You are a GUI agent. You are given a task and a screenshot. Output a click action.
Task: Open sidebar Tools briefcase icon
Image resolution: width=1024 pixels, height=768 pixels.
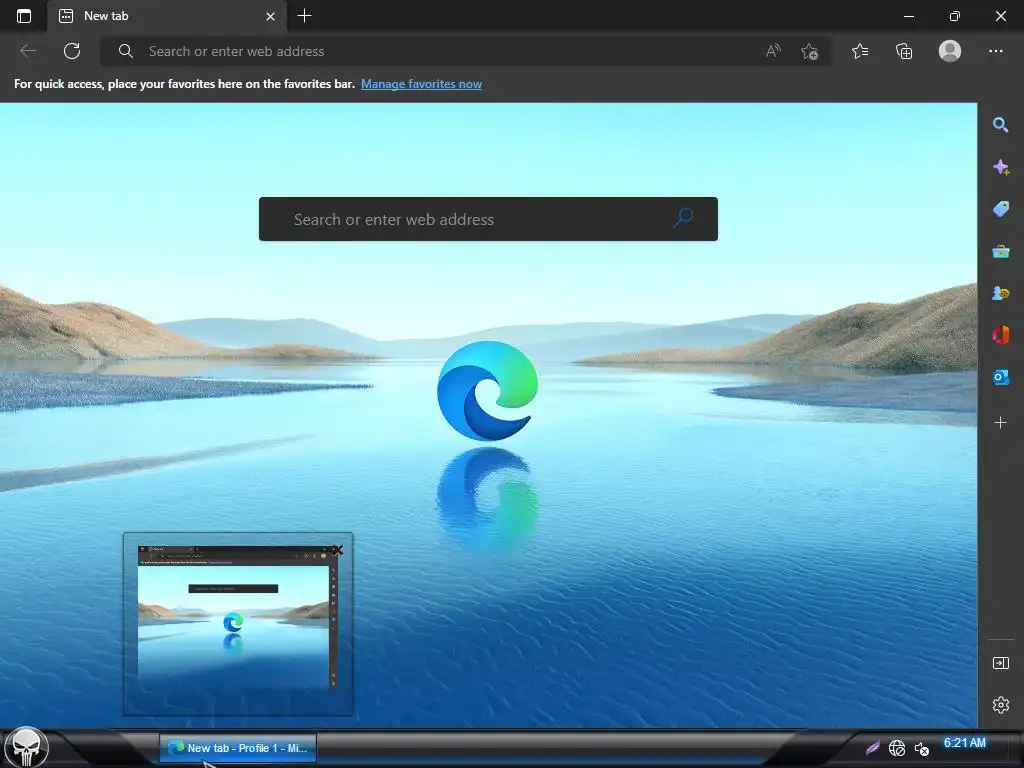(x=1000, y=251)
